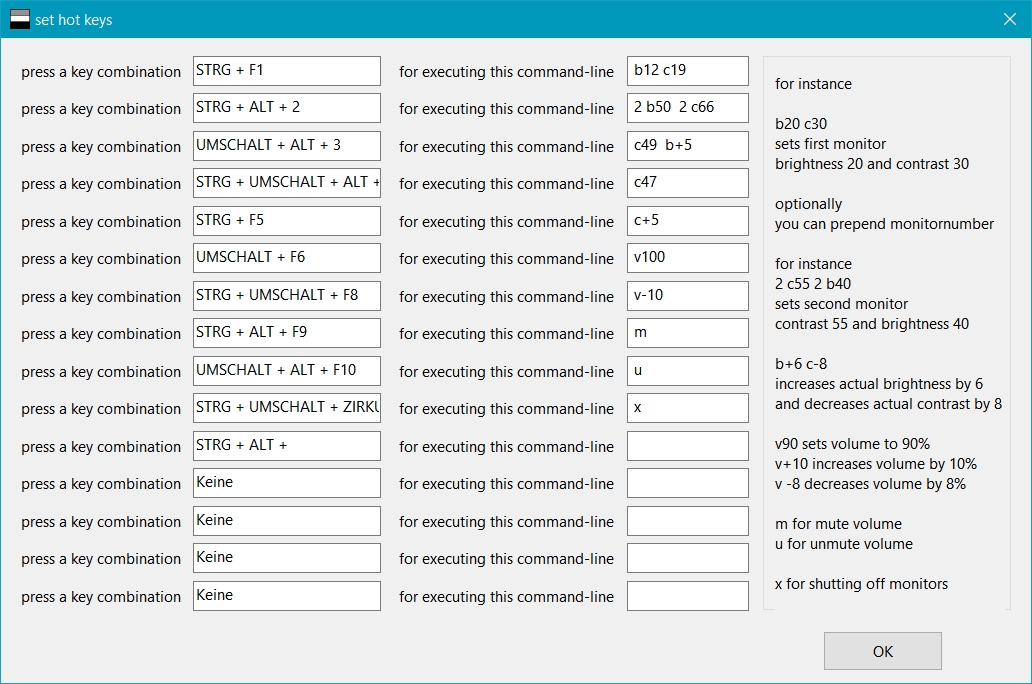Viewport: 1032px width, 684px height.
Task: Select the mute command field with m
Action: [x=688, y=333]
